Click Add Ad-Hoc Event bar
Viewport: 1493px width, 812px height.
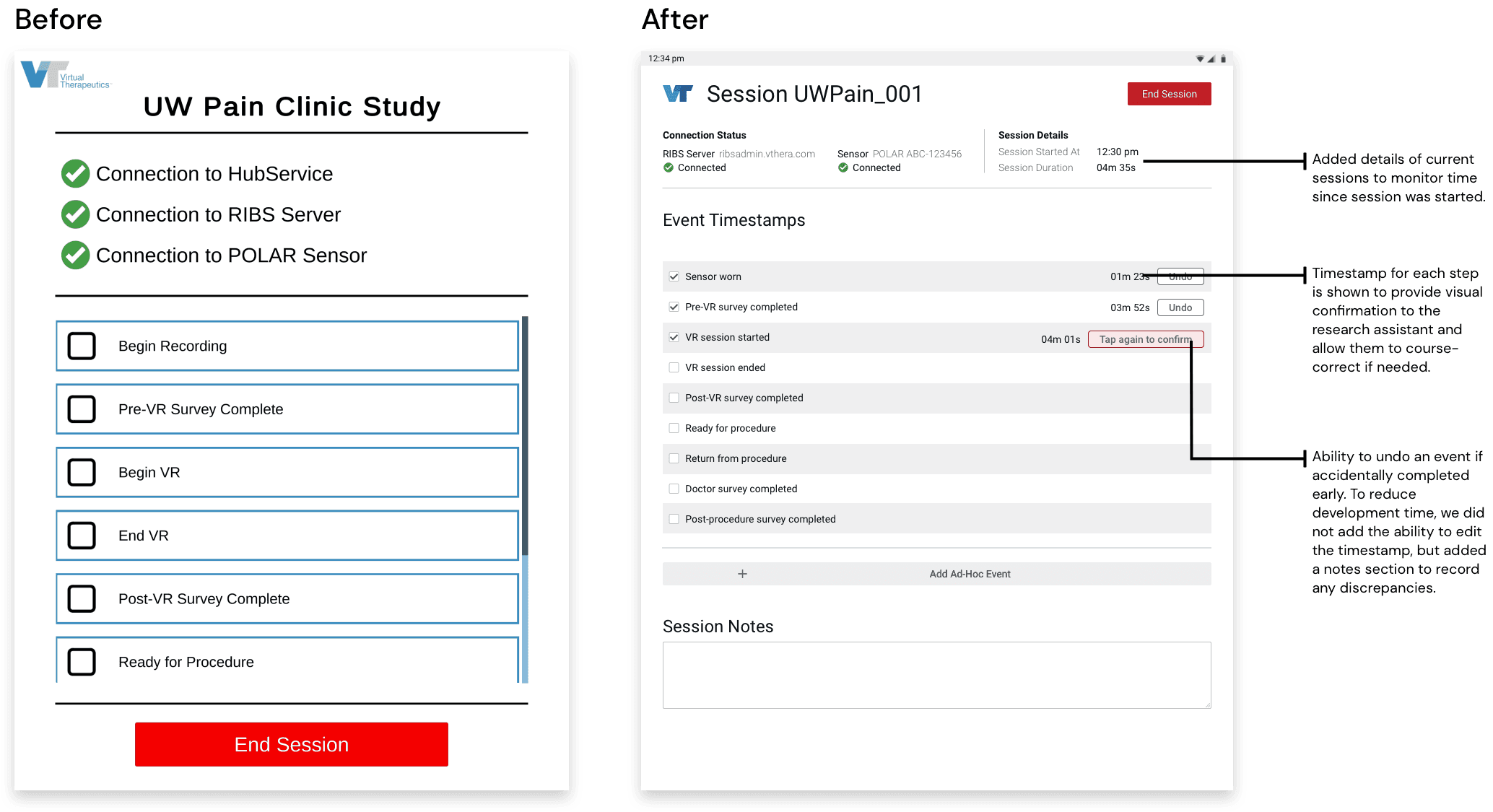[969, 574]
